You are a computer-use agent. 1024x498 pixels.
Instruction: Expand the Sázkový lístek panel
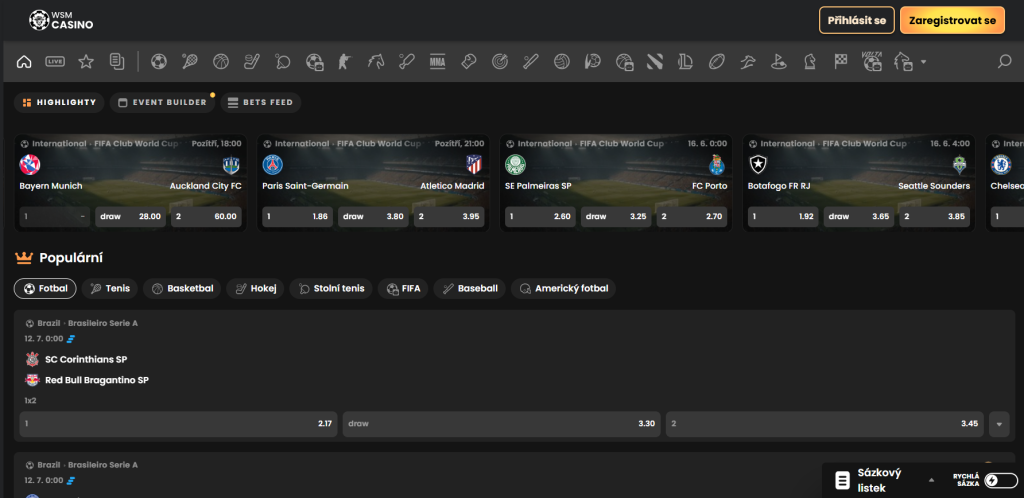pyautogui.click(x=931, y=480)
